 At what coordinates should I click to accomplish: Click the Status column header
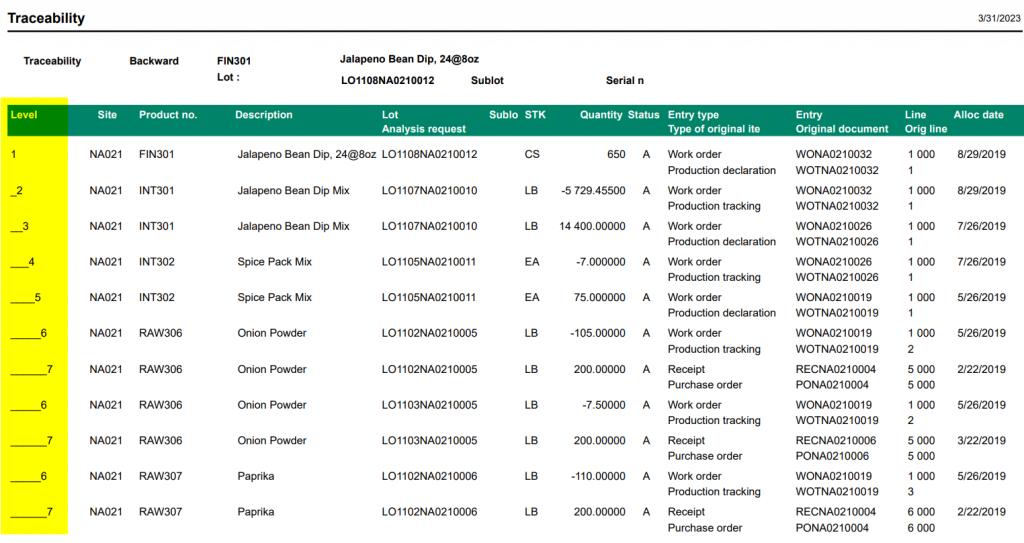point(644,115)
